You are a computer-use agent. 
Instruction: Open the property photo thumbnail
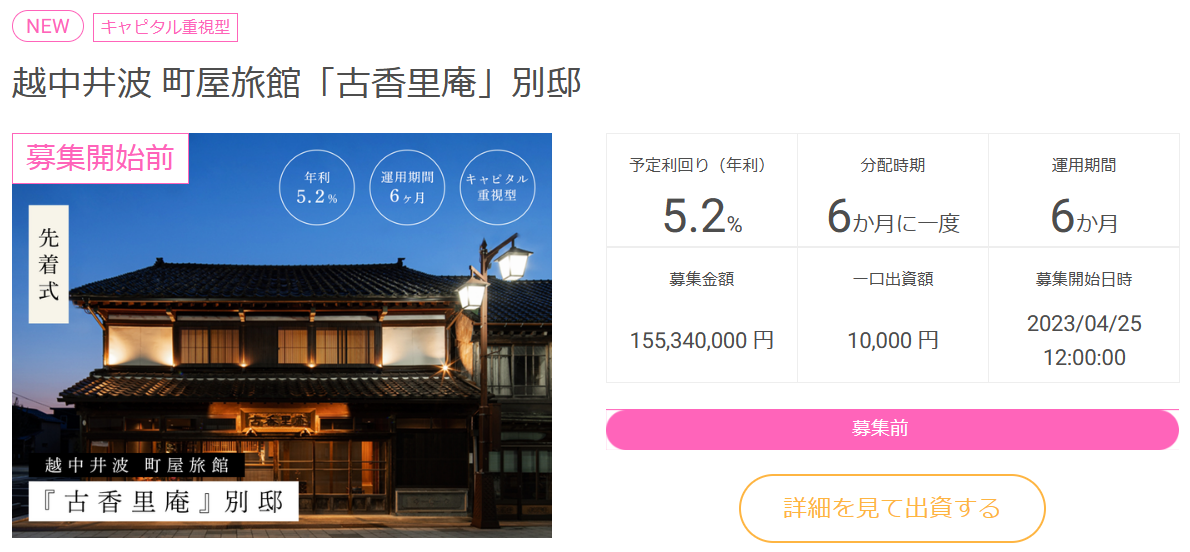pyautogui.click(x=282, y=336)
